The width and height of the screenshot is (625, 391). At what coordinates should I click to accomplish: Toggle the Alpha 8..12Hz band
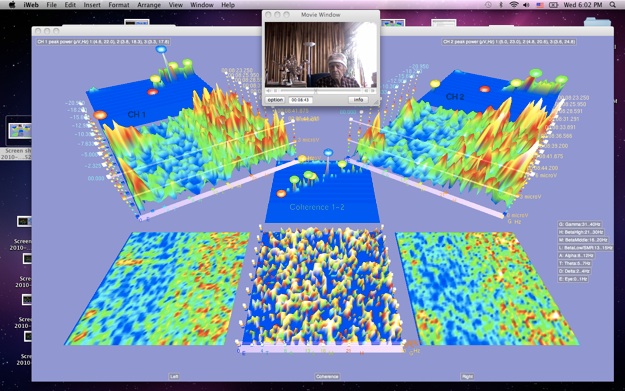576,255
